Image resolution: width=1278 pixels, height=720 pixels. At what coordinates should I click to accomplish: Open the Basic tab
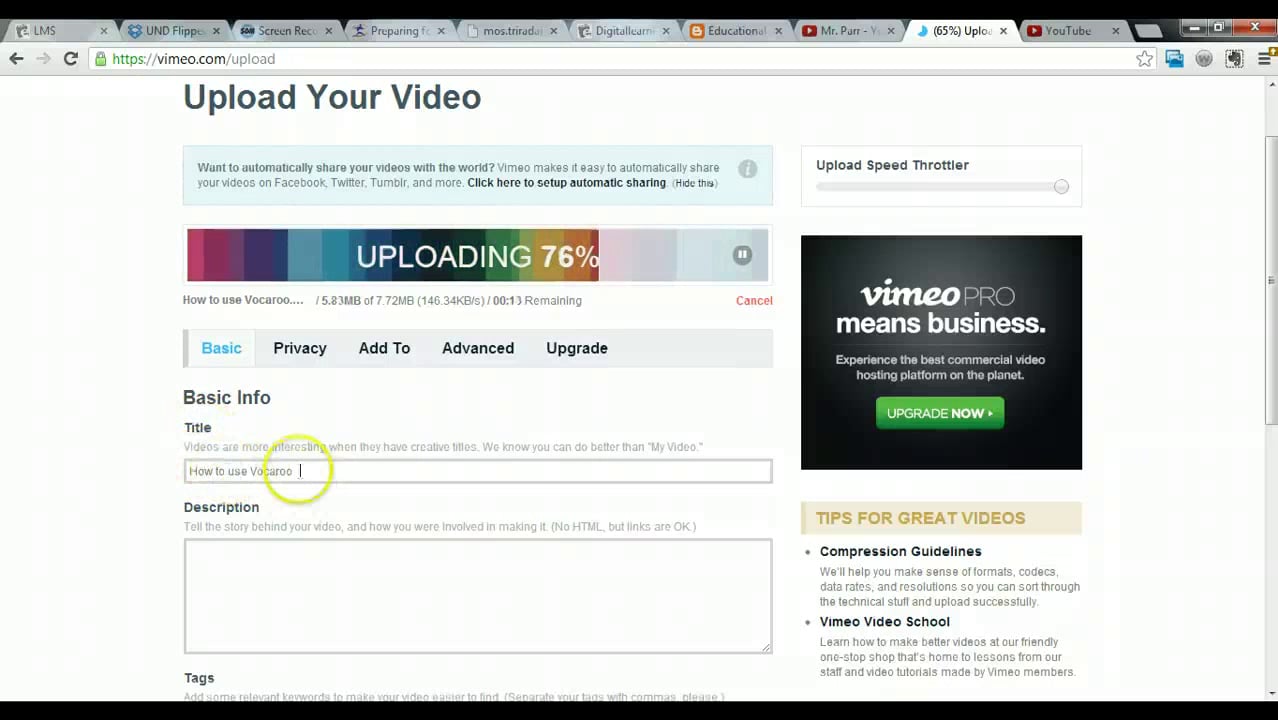[x=221, y=348]
